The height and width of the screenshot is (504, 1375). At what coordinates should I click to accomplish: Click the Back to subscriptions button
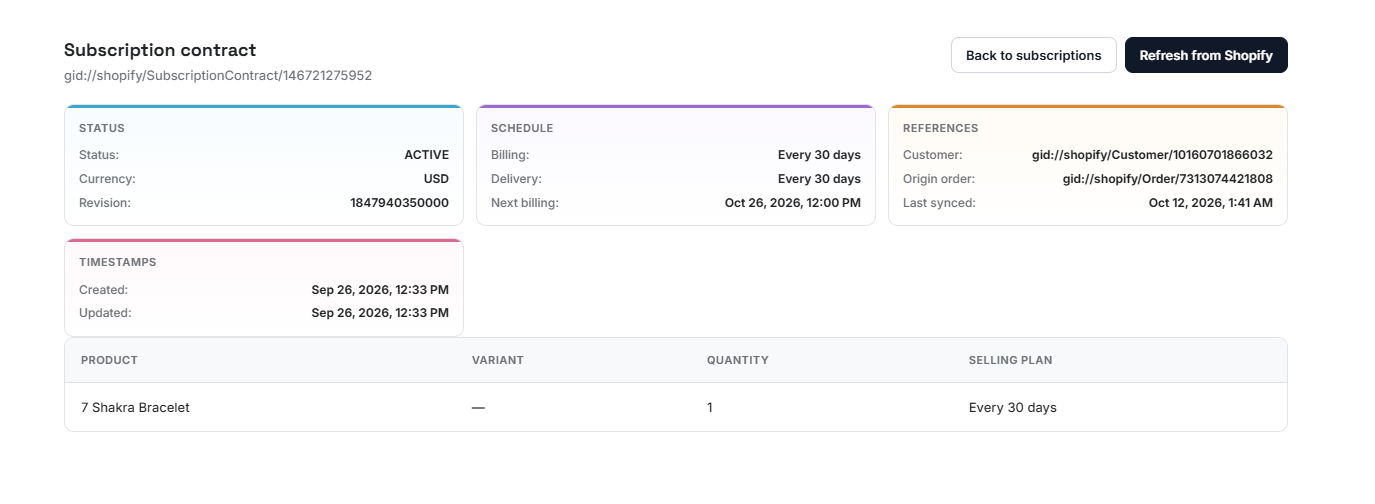1033,55
